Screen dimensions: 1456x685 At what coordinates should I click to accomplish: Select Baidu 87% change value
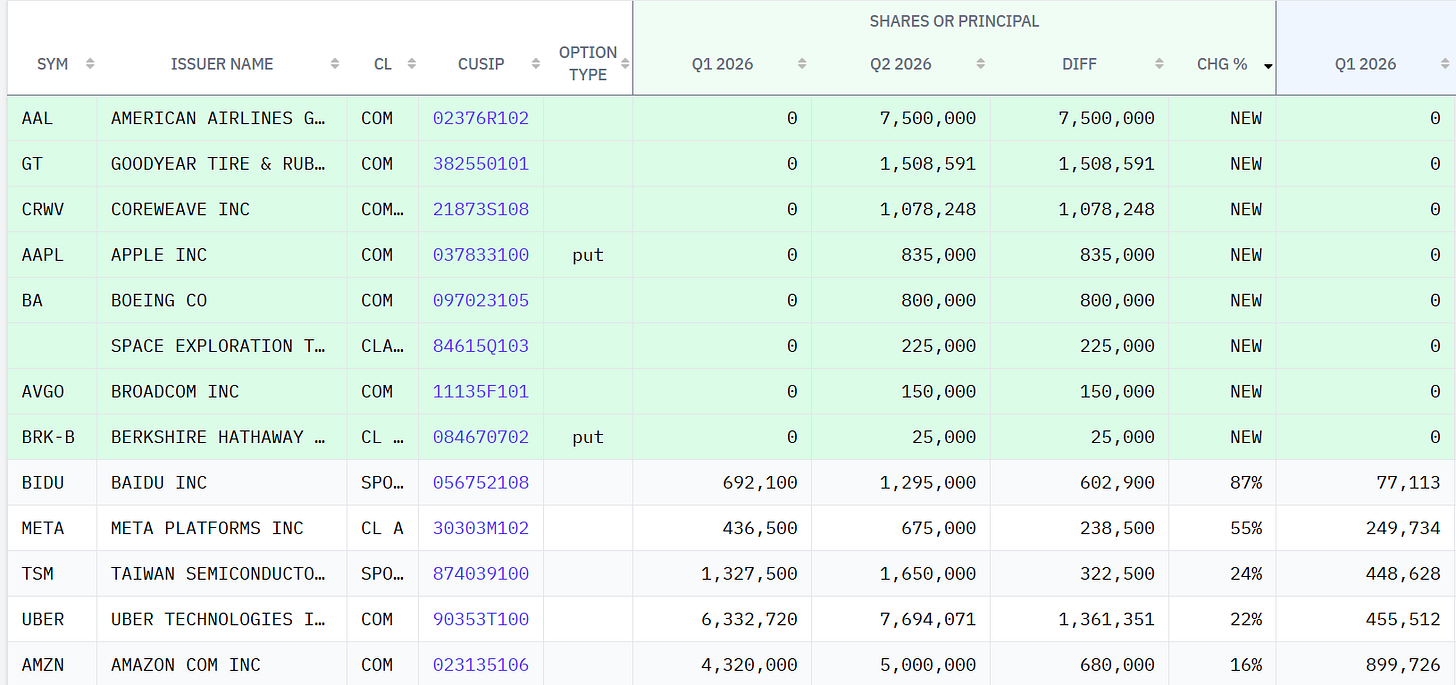pos(1246,483)
